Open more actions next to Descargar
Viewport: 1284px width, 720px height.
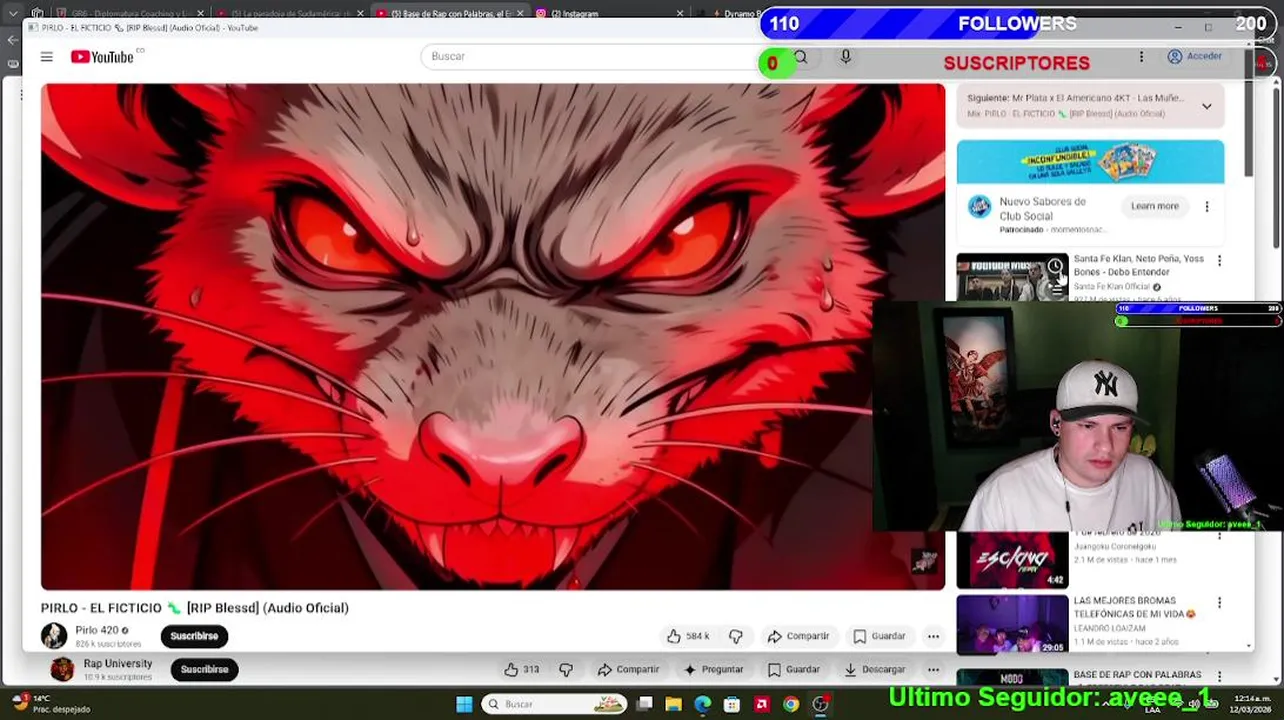click(933, 669)
